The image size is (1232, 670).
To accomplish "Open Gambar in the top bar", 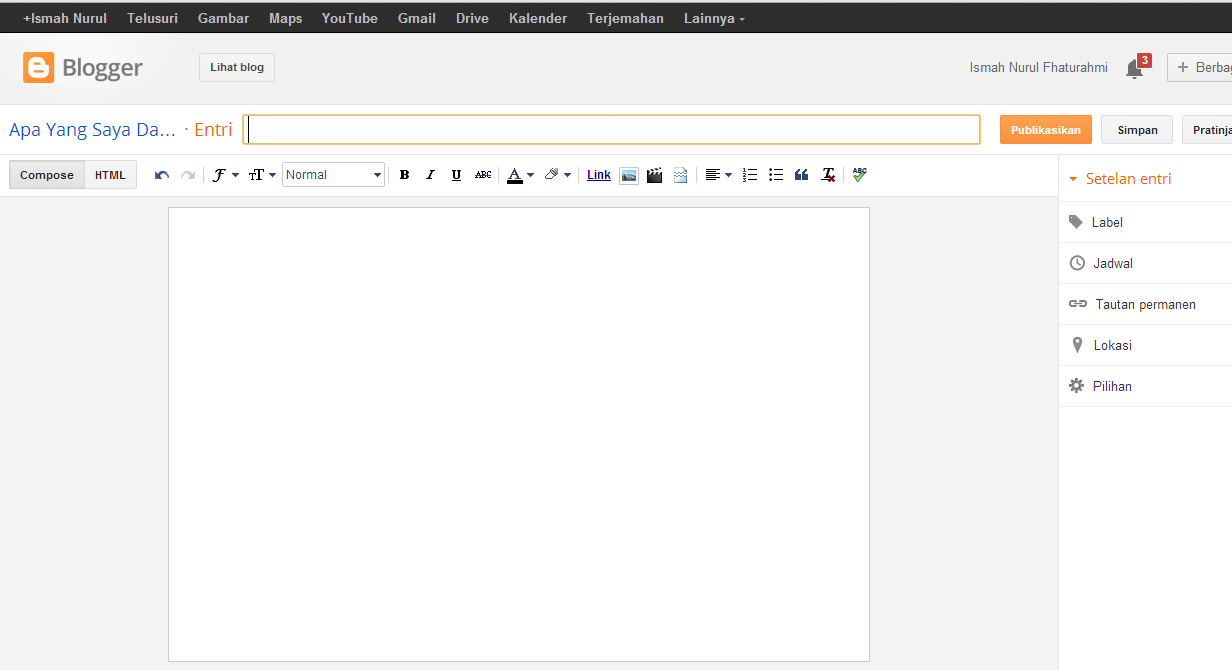I will pyautogui.click(x=223, y=18).
